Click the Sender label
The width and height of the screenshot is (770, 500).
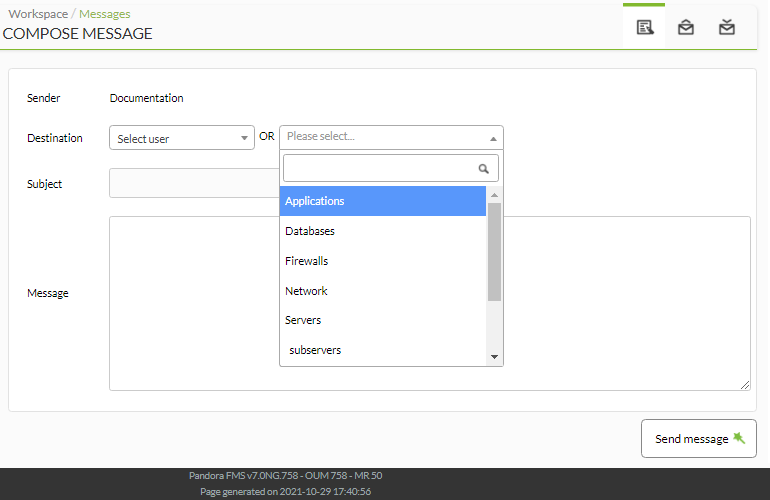[43, 98]
